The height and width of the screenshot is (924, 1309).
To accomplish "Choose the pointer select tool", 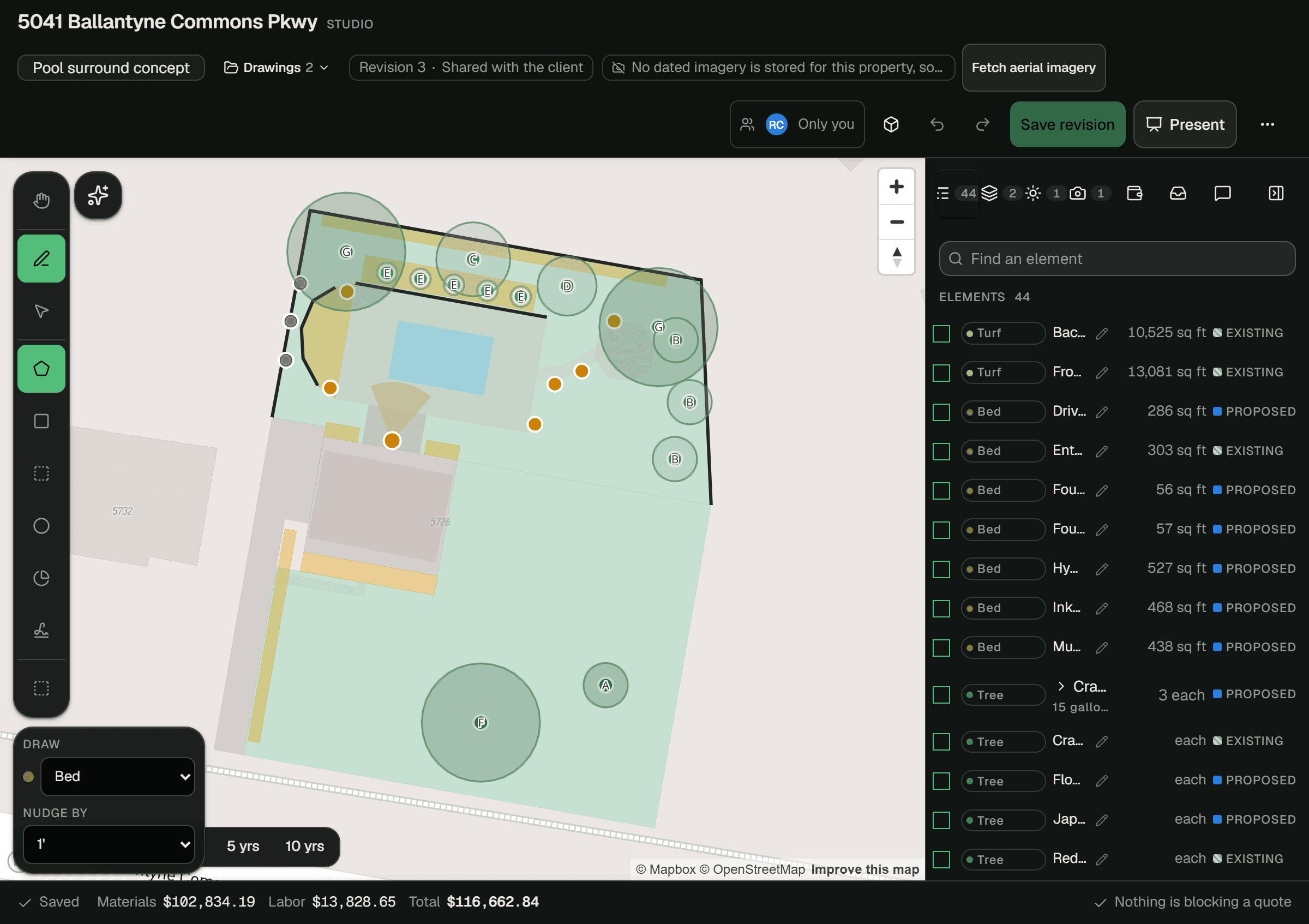I will tap(41, 311).
